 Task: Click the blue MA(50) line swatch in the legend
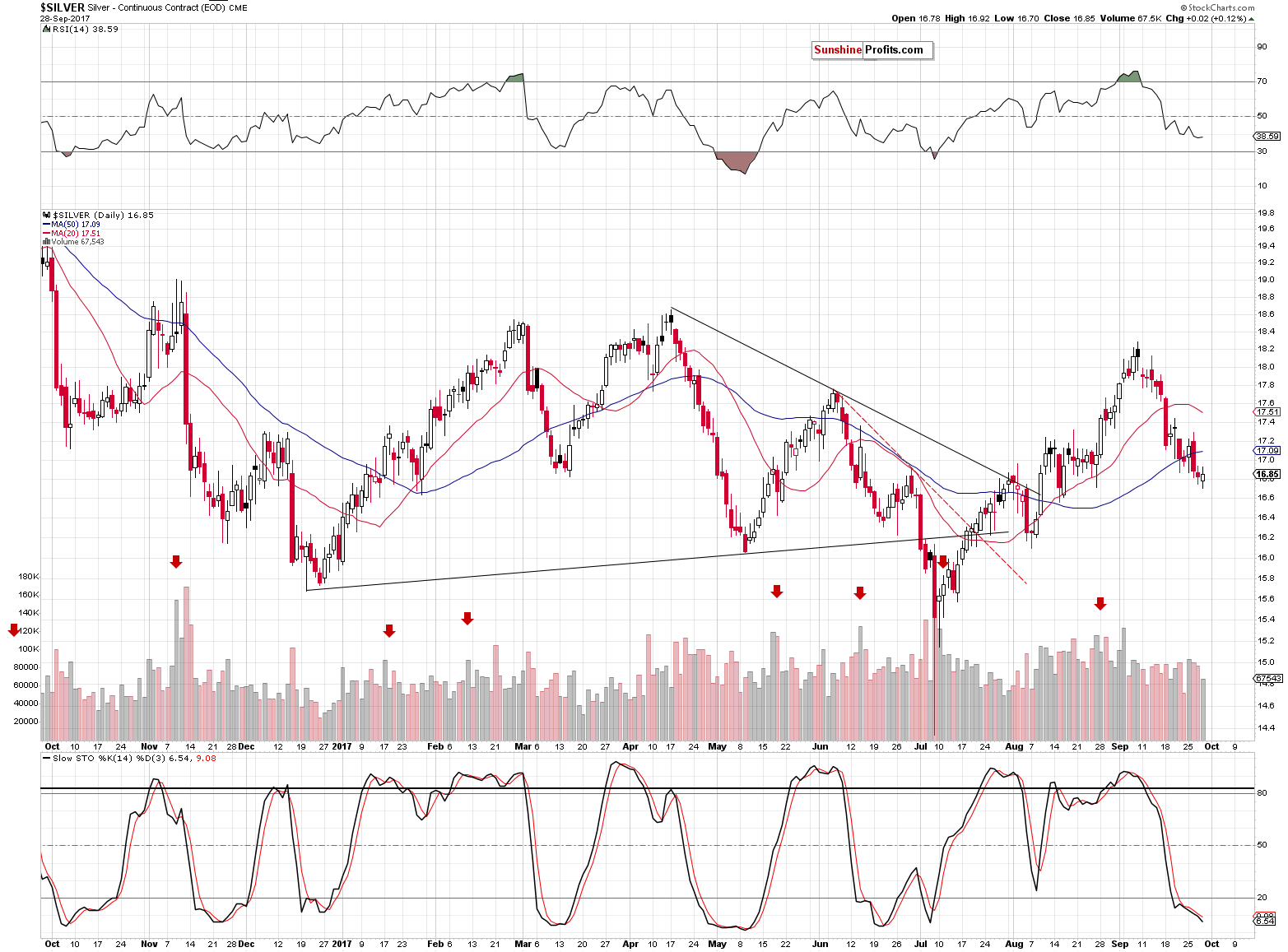(46, 224)
